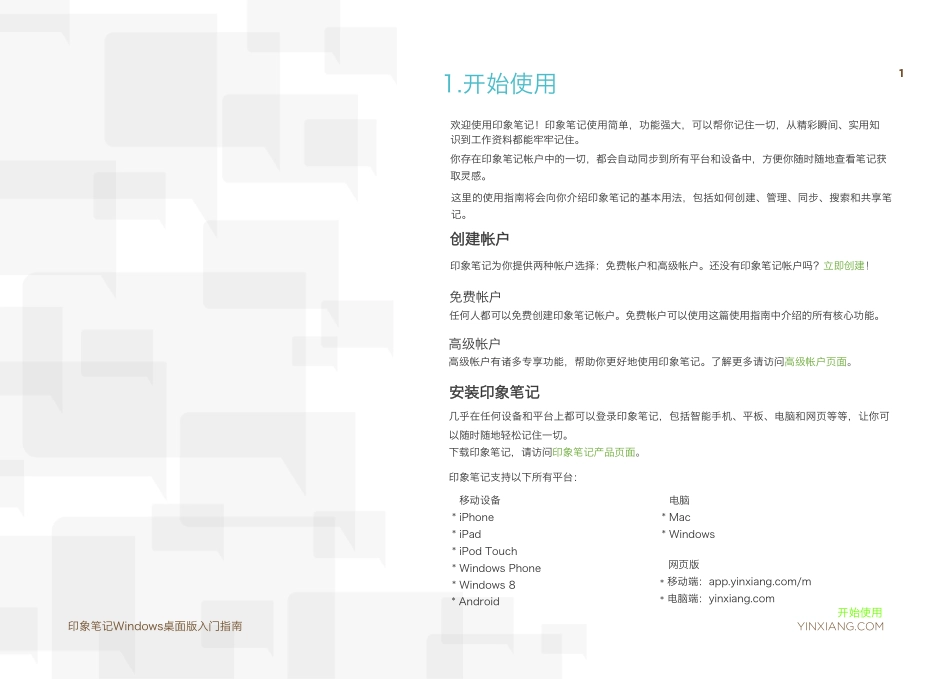Click the 电脑 list header
The width and height of the screenshot is (950, 679).
click(x=679, y=500)
